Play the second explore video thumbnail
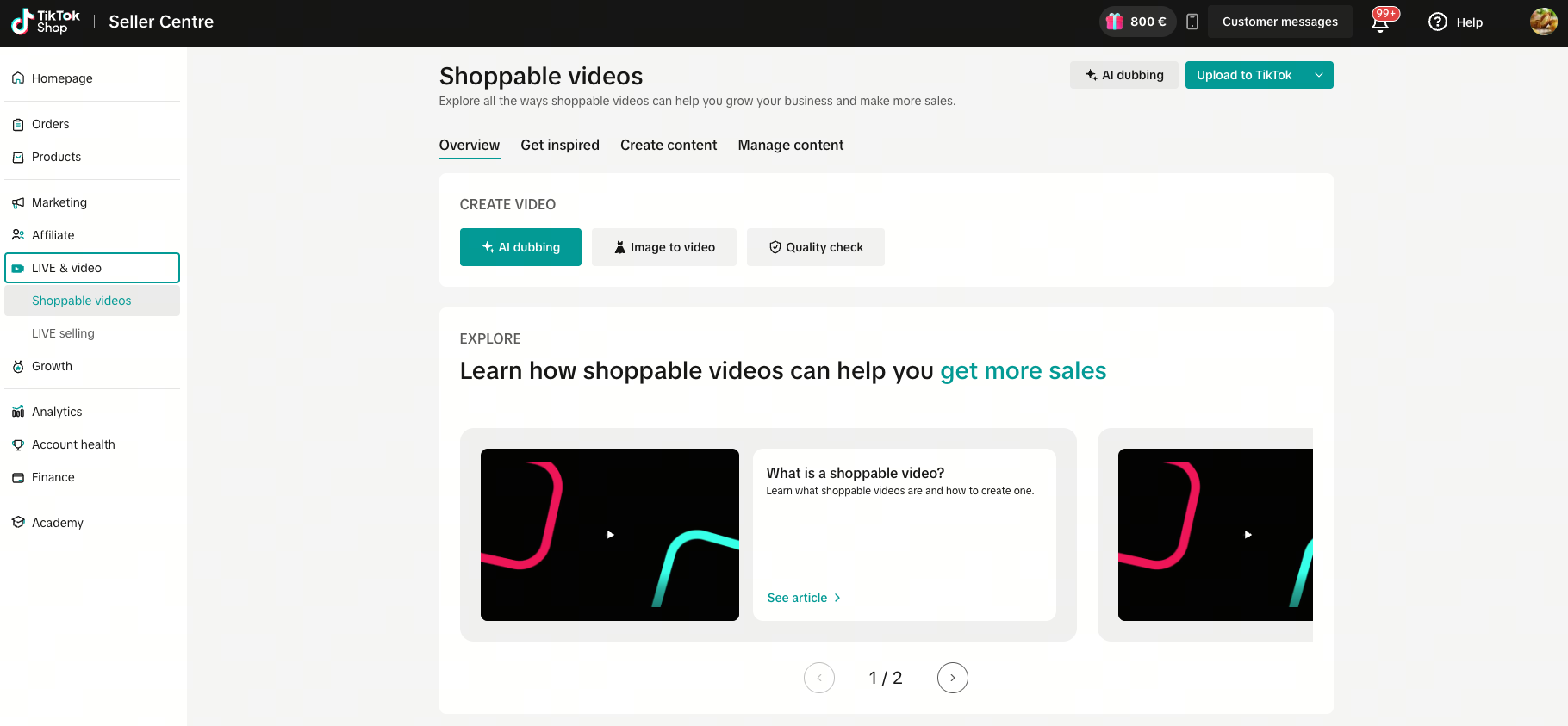 tap(1216, 535)
